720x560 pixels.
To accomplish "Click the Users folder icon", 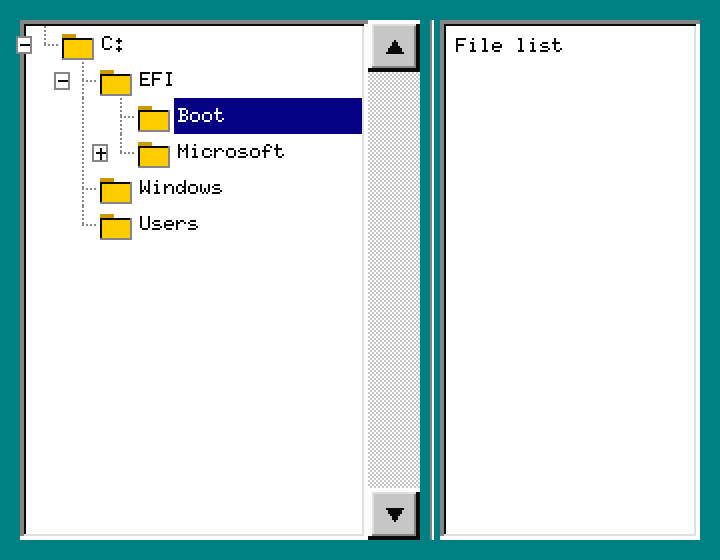I will (115, 226).
